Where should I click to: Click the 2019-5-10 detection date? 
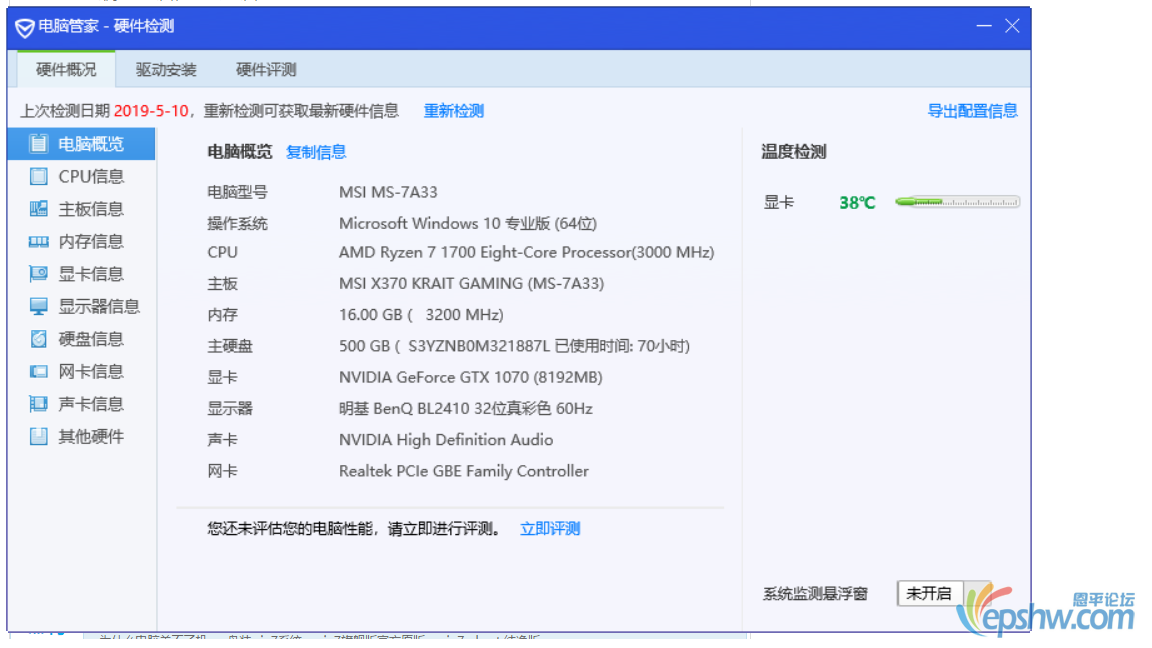click(x=151, y=111)
